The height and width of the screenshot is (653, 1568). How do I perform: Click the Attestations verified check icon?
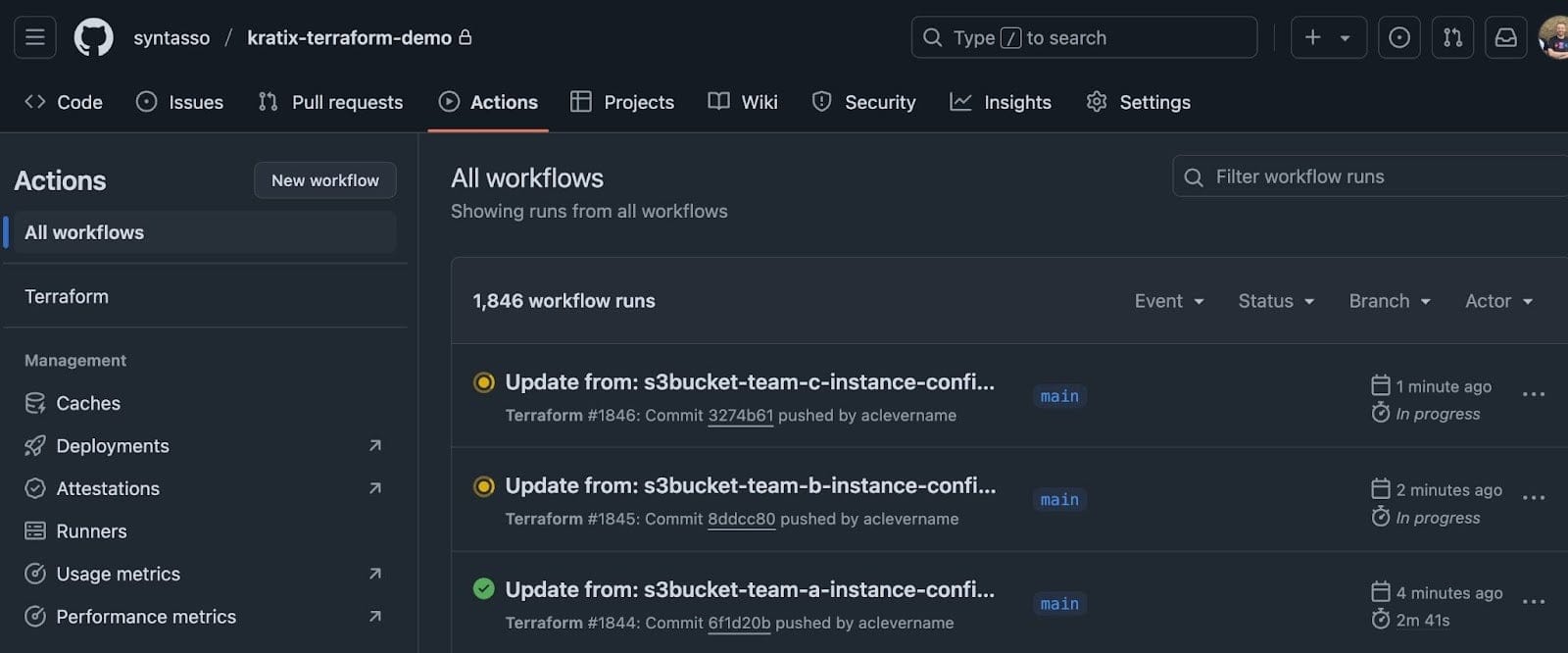[x=35, y=488]
